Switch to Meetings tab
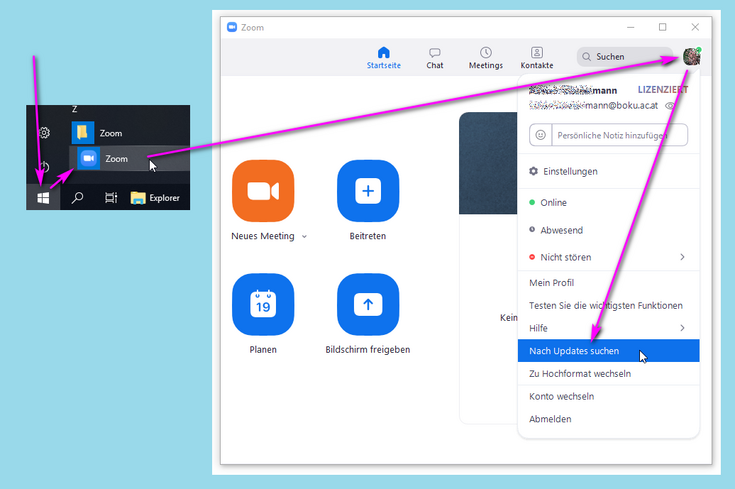Image resolution: width=735 pixels, height=489 pixels. coord(486,58)
